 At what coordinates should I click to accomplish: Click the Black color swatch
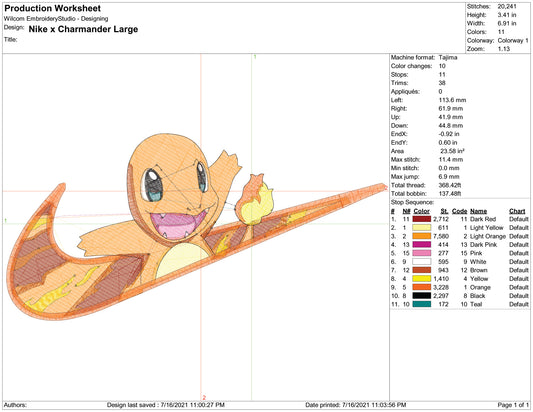[x=422, y=295]
